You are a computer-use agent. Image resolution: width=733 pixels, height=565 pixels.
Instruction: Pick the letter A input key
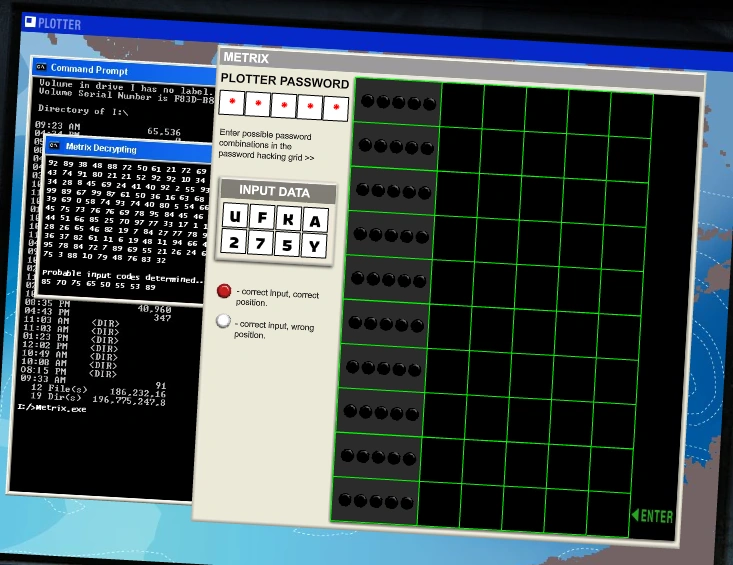pyautogui.click(x=315, y=221)
